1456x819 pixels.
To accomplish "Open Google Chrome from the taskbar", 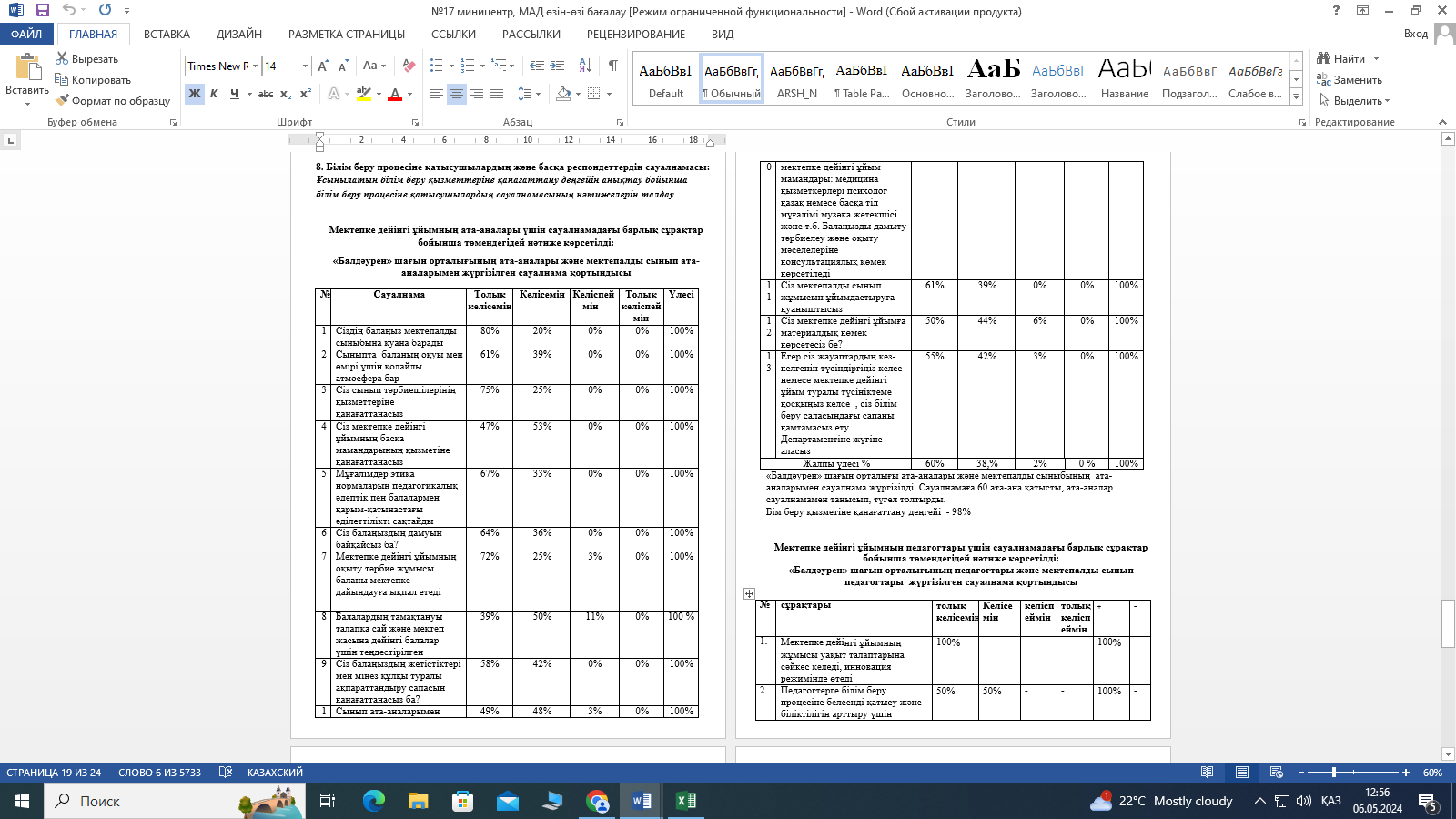I will point(597,801).
